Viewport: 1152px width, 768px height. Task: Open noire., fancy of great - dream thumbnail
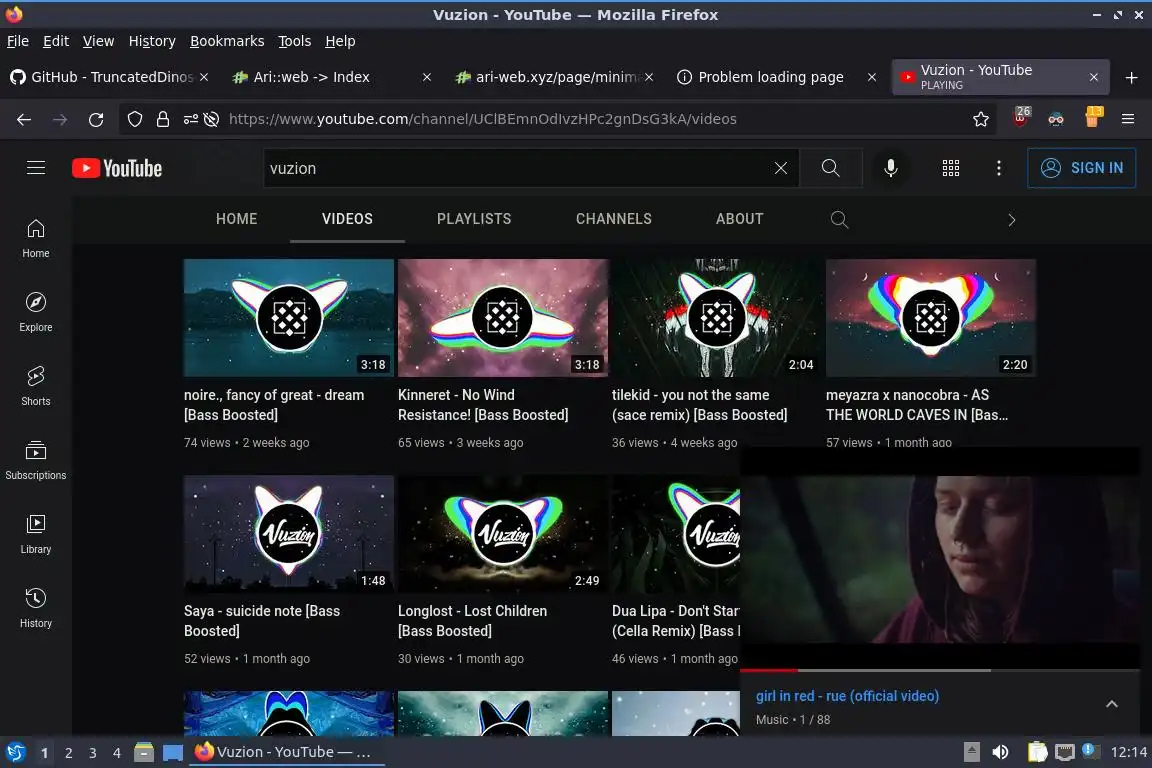tap(289, 318)
